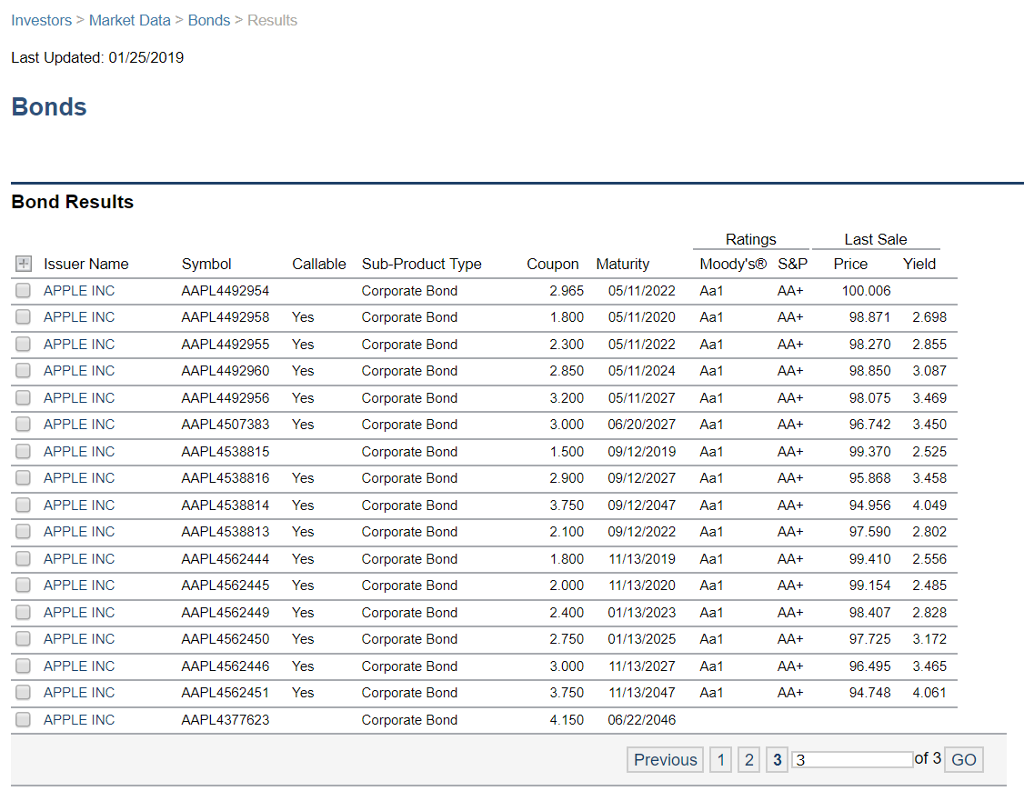Click the yield value 2.485
Screen dimensions: 1024x811
point(929,585)
